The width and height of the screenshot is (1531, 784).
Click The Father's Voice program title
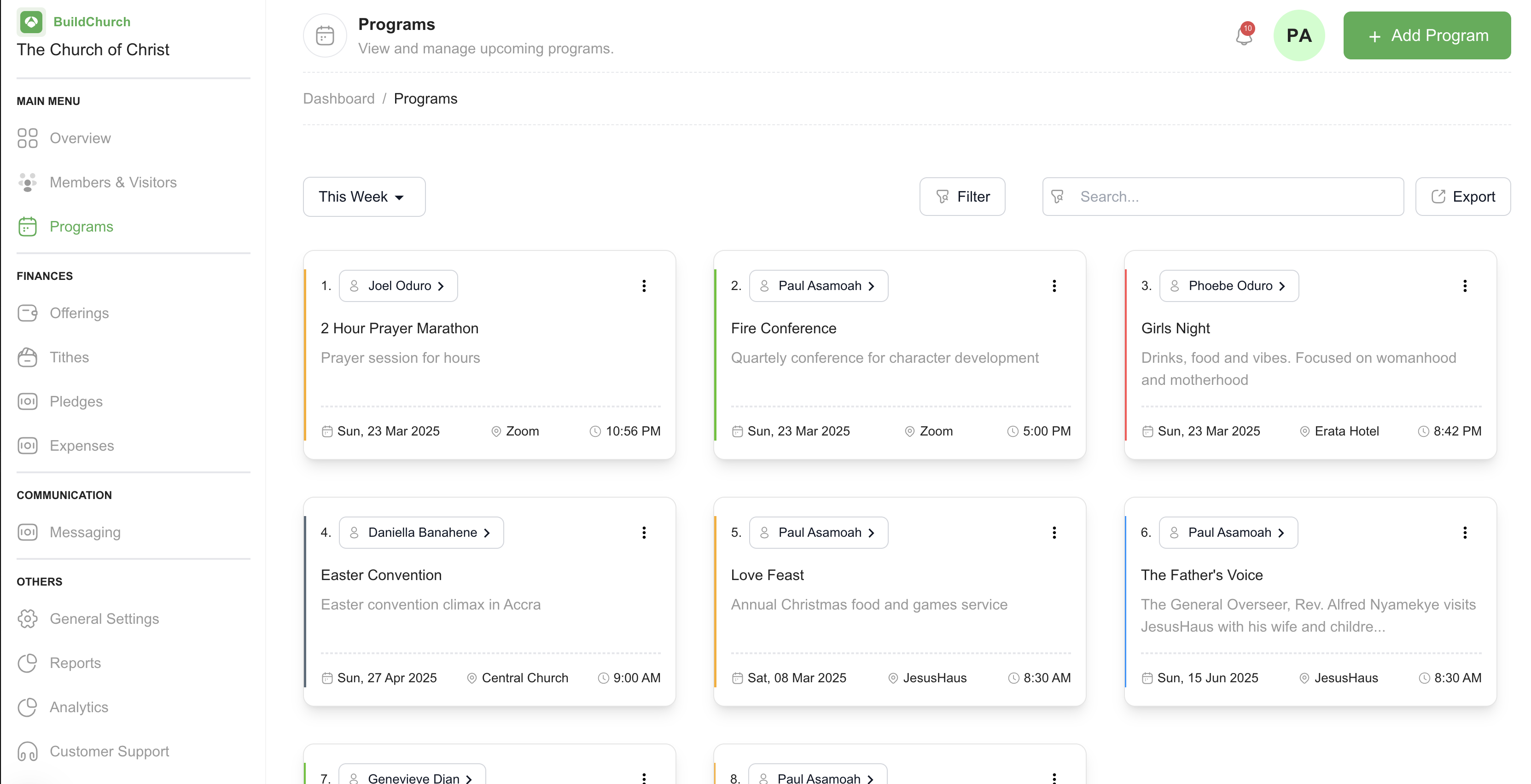(1201, 575)
